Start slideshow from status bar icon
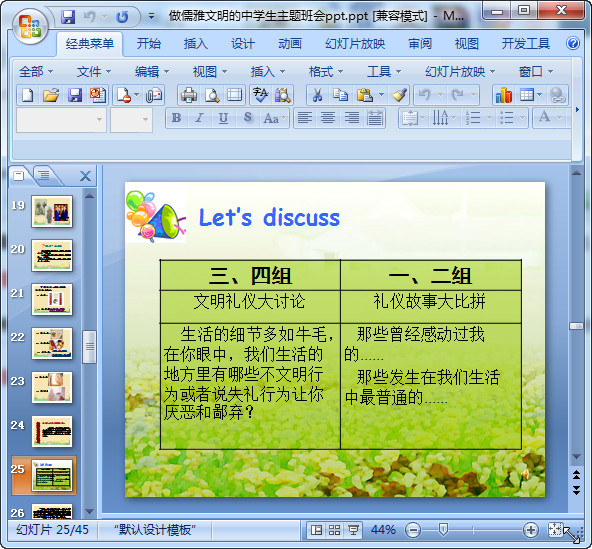This screenshot has height=549, width=592. (x=353, y=530)
